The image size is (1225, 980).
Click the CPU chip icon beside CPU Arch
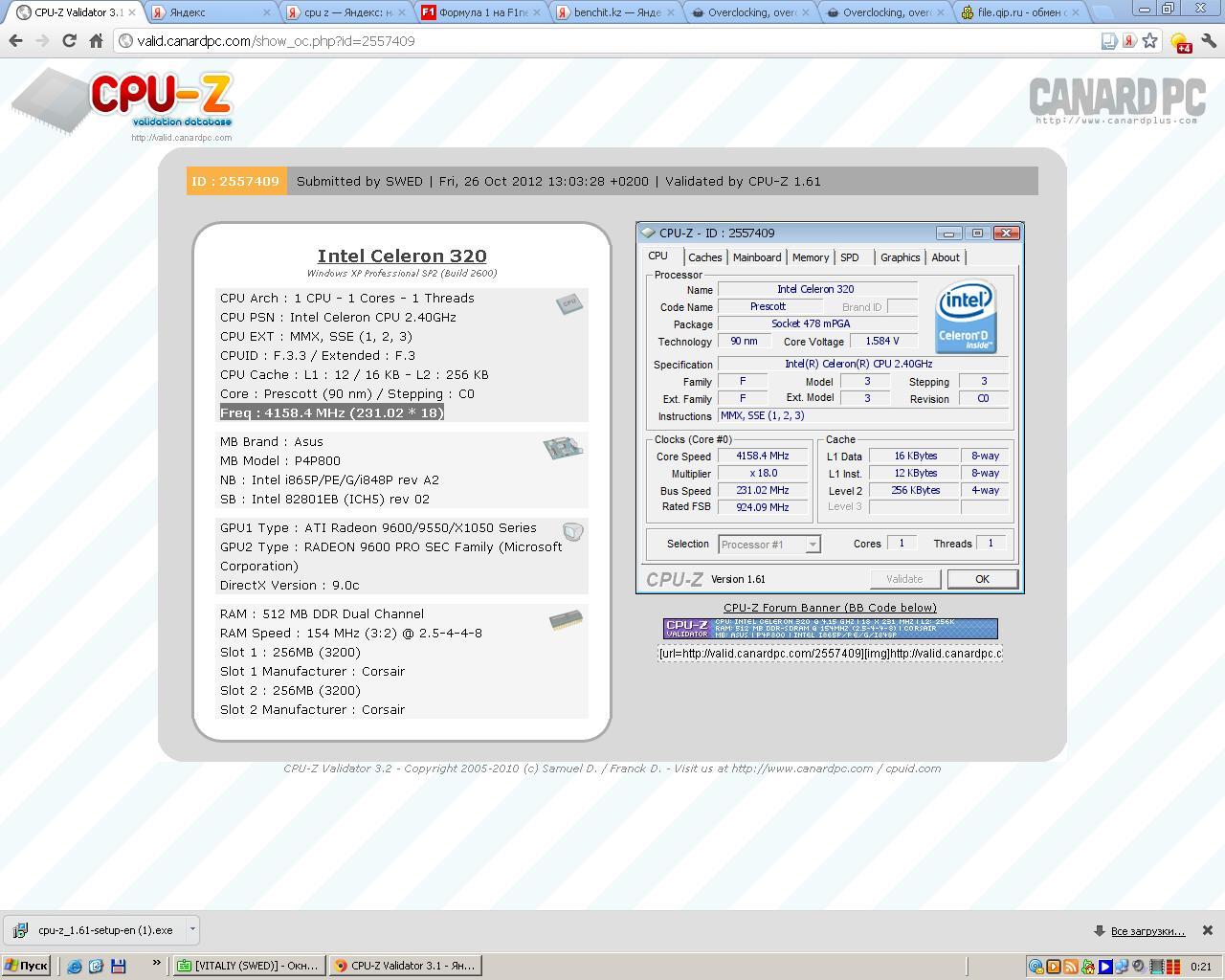click(x=569, y=303)
